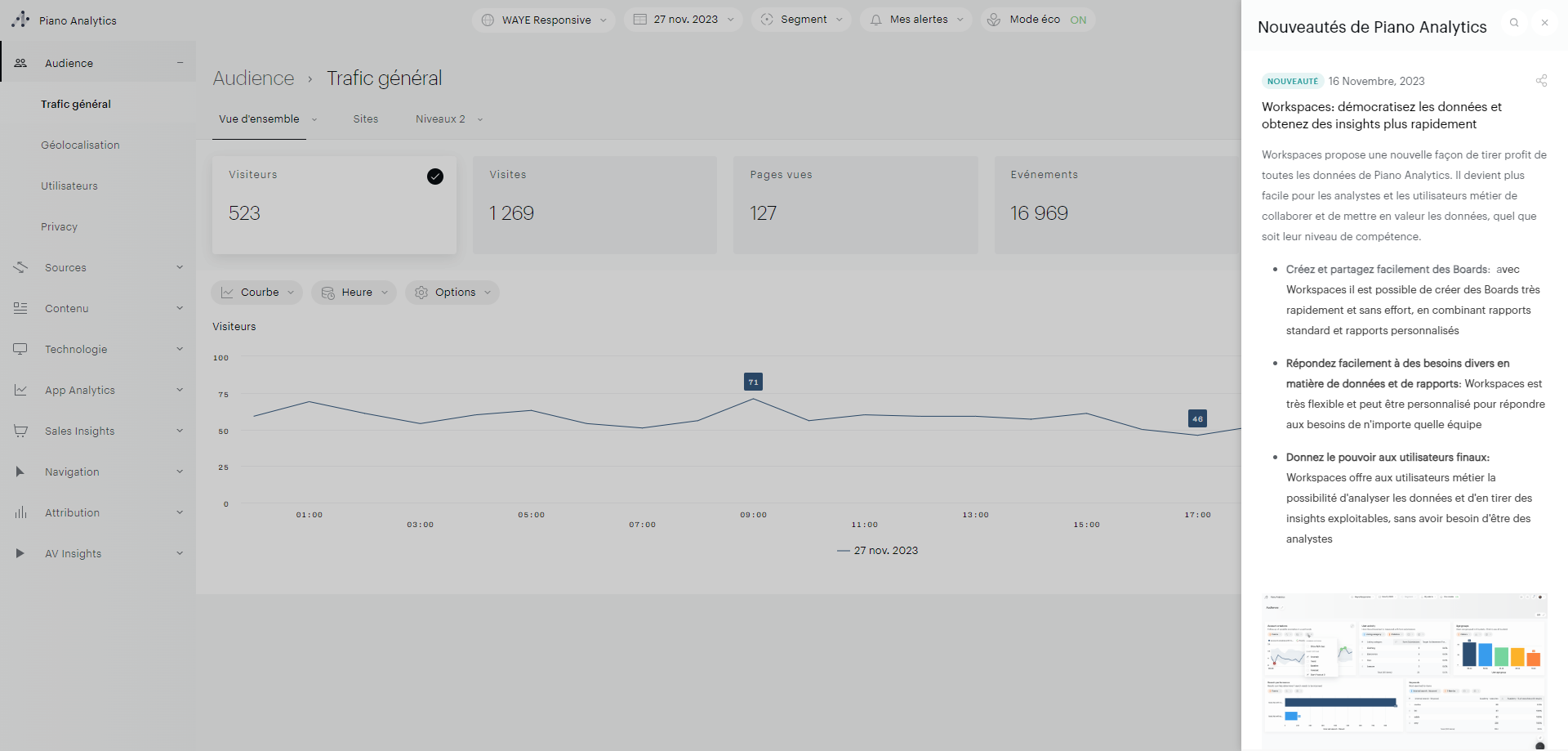Click the share icon on the news article
Viewport: 1568px width, 751px height.
coord(1541,81)
